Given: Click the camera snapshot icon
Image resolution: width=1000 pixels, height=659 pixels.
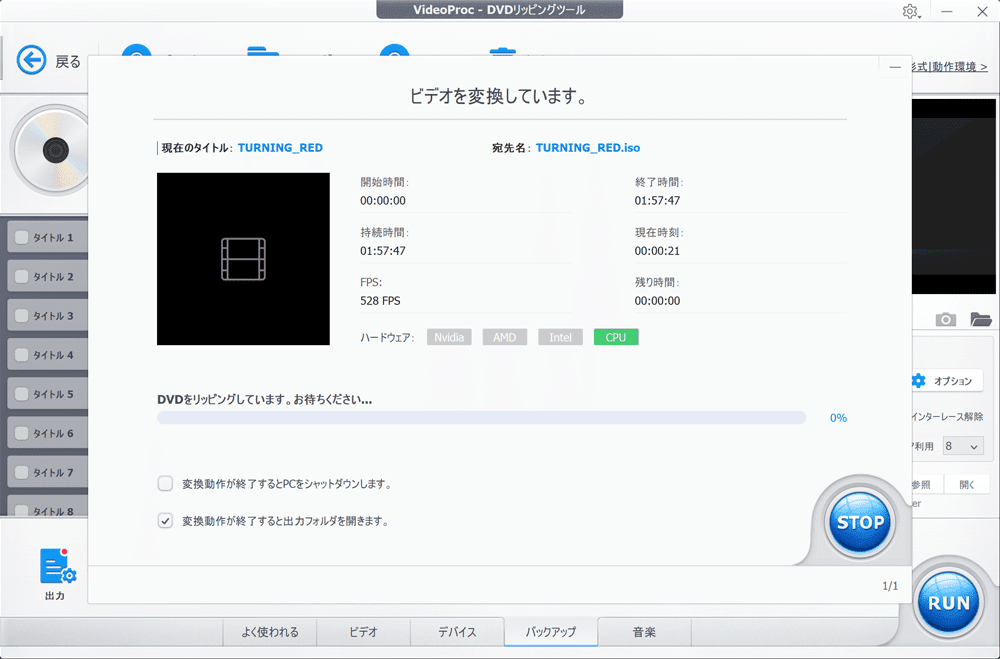Looking at the screenshot, I should (x=945, y=319).
